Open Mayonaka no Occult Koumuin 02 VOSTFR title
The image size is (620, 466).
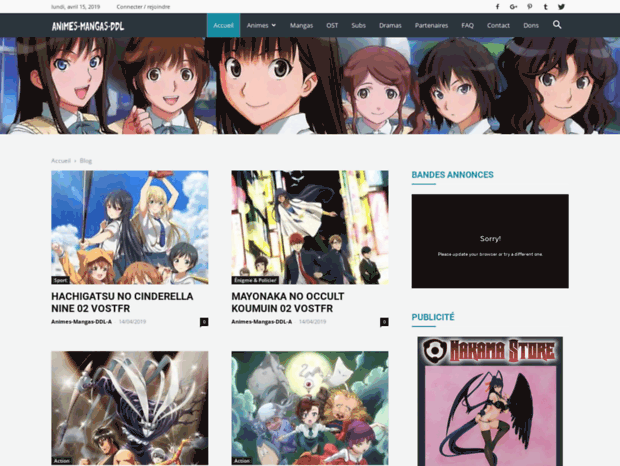(288, 302)
